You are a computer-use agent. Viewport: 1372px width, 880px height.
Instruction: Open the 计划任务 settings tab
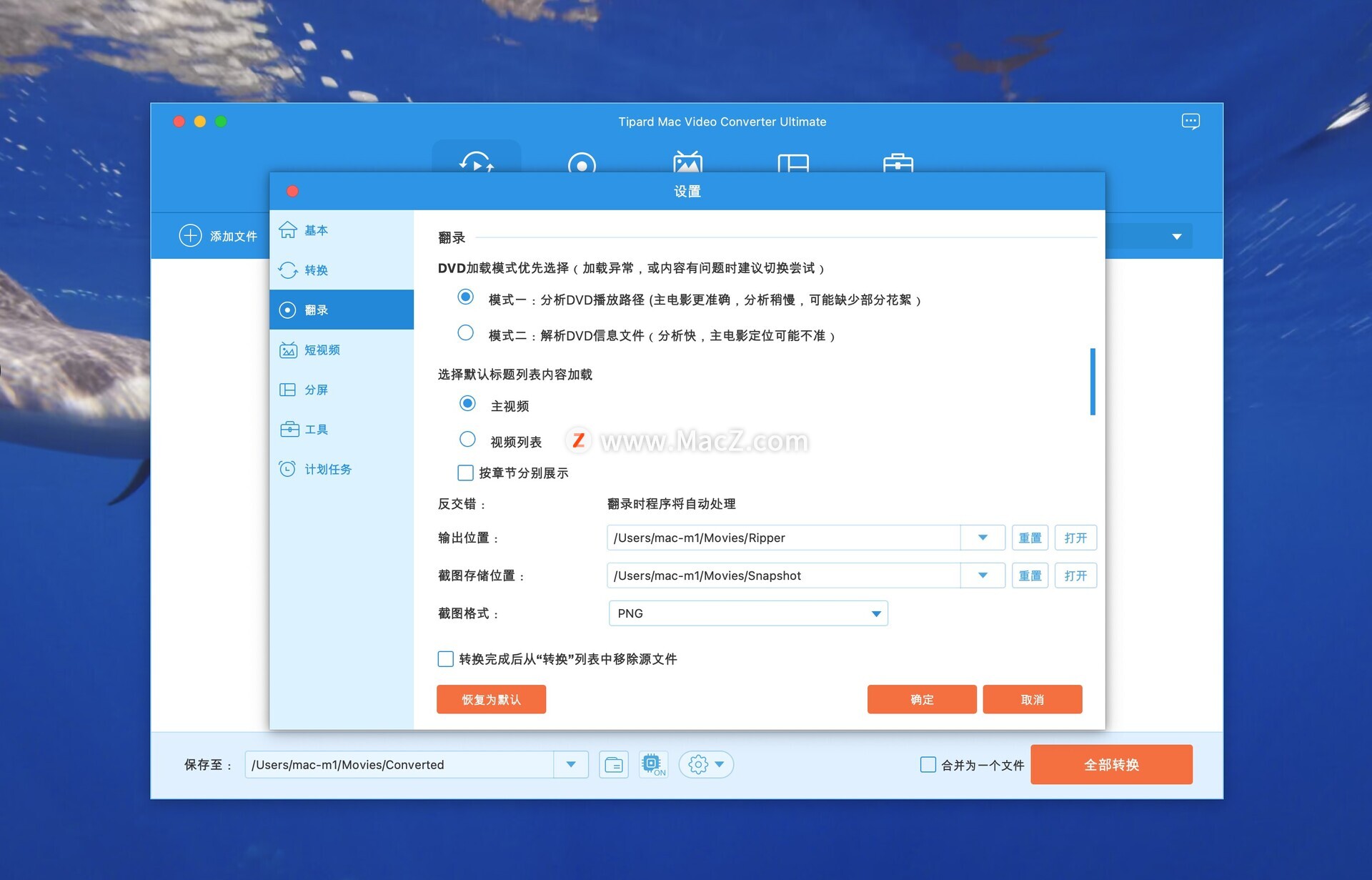click(342, 469)
